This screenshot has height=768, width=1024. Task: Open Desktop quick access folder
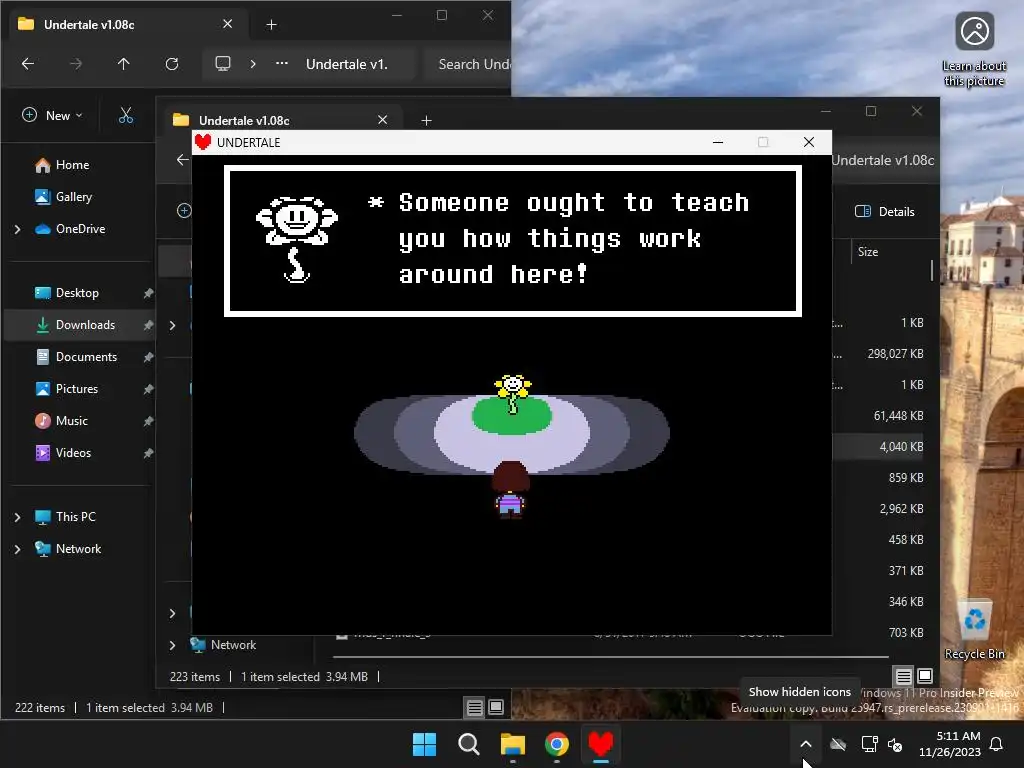(76, 293)
